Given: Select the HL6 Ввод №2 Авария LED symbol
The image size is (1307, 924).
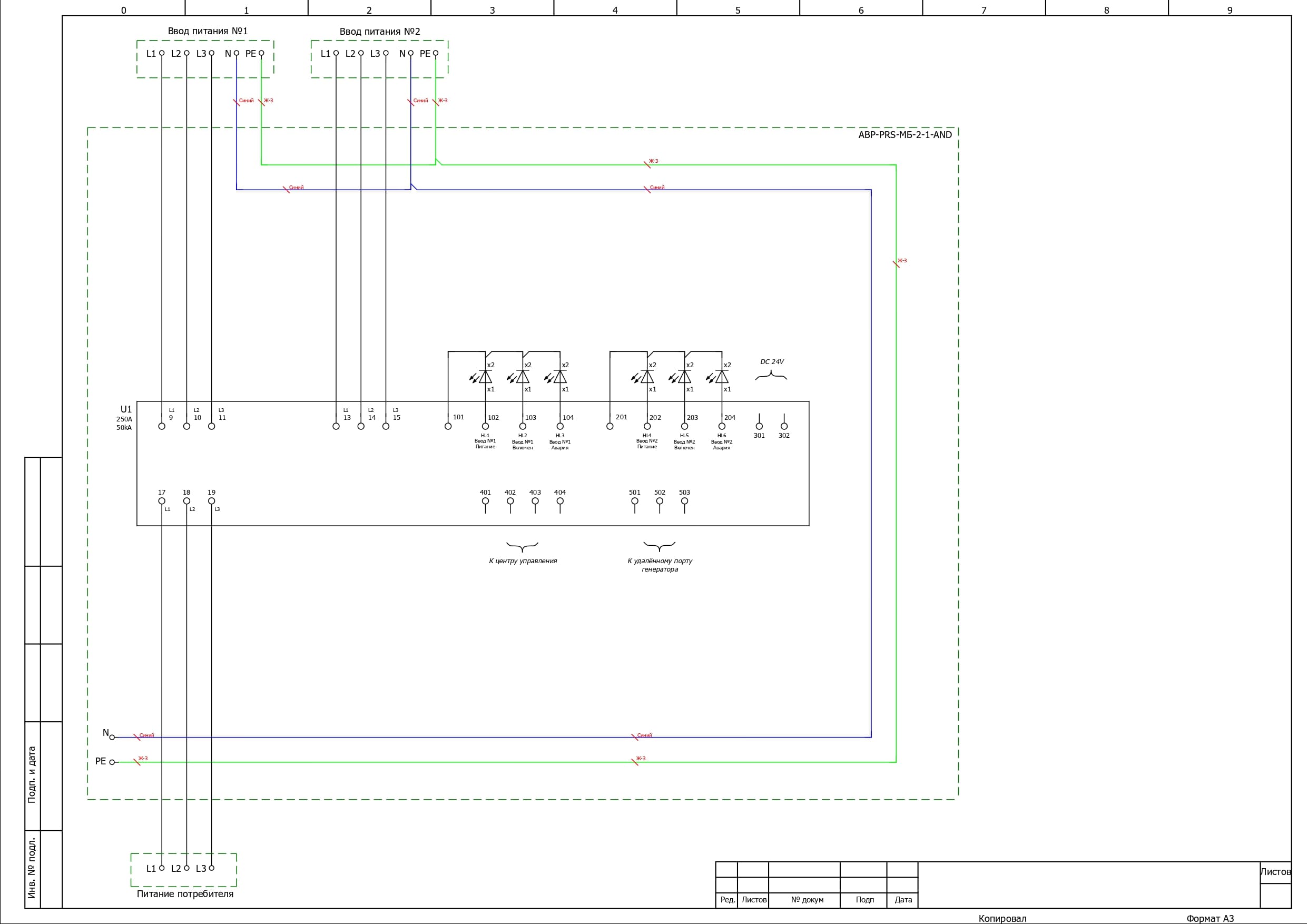Looking at the screenshot, I should [x=722, y=377].
